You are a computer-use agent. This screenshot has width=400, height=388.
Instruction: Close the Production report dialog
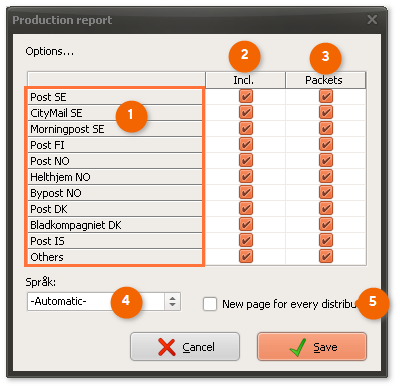tap(372, 20)
